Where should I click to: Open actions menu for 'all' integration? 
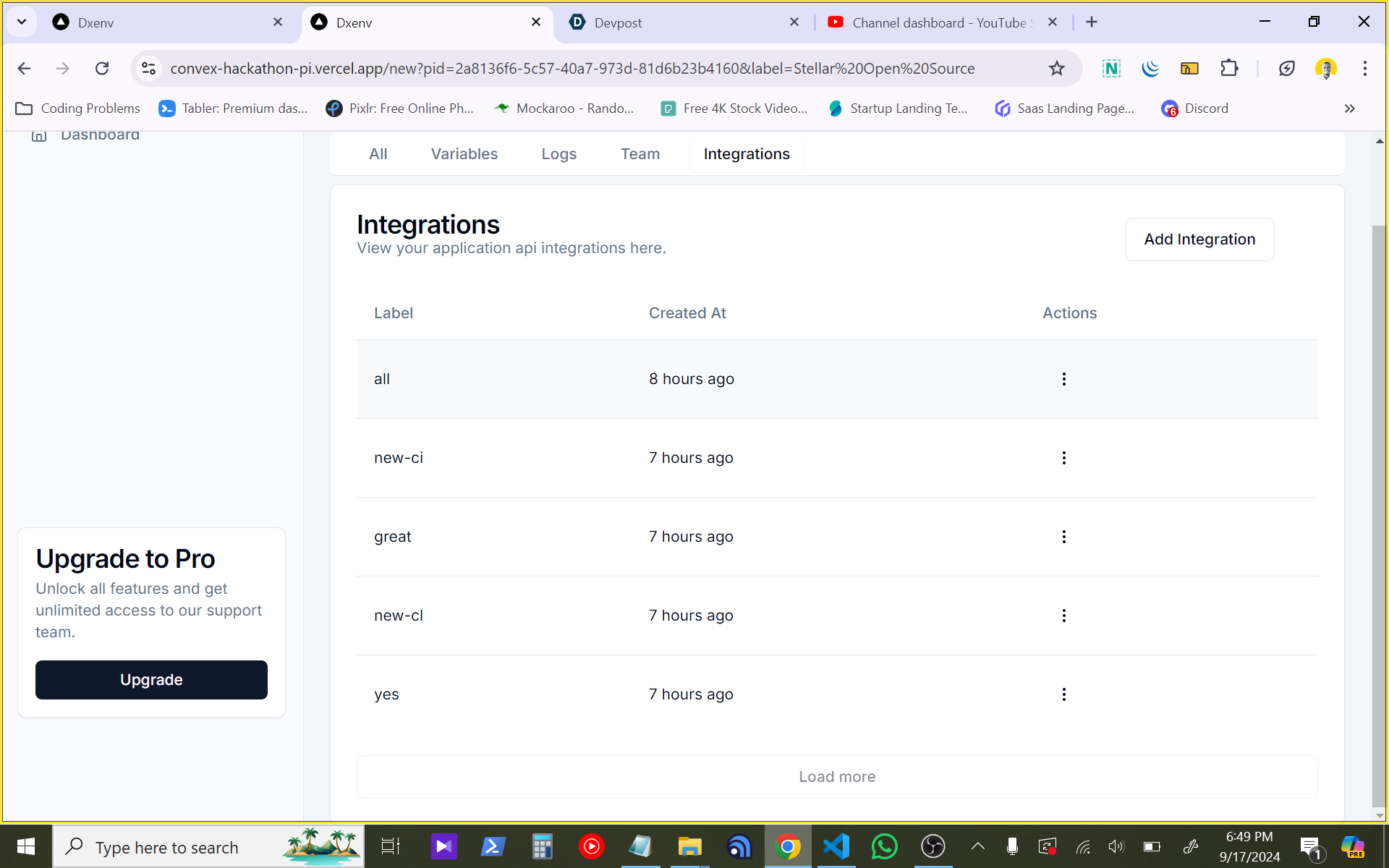tap(1063, 379)
